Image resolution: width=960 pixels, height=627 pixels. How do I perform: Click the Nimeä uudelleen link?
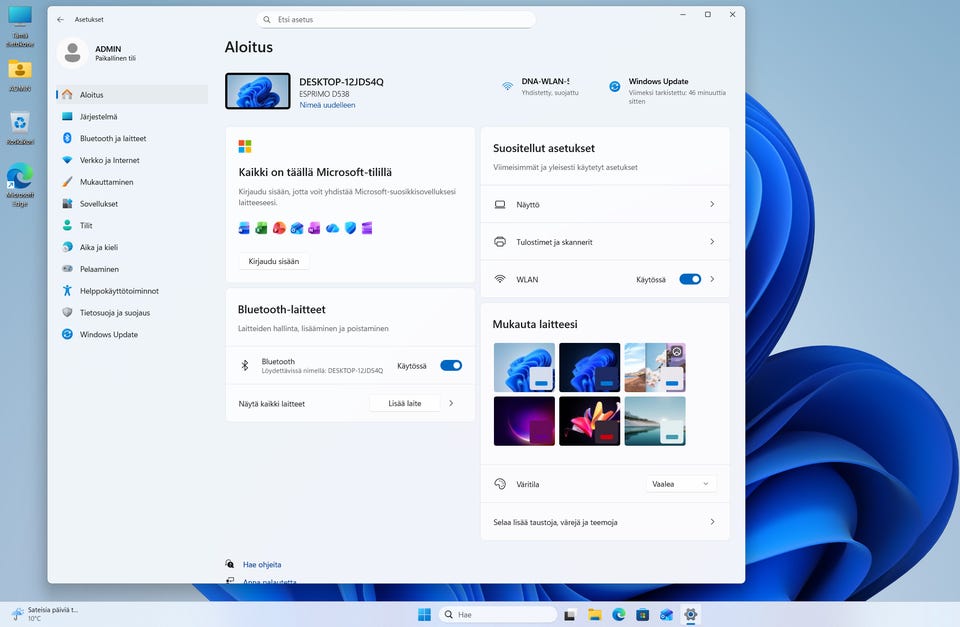[327, 105]
